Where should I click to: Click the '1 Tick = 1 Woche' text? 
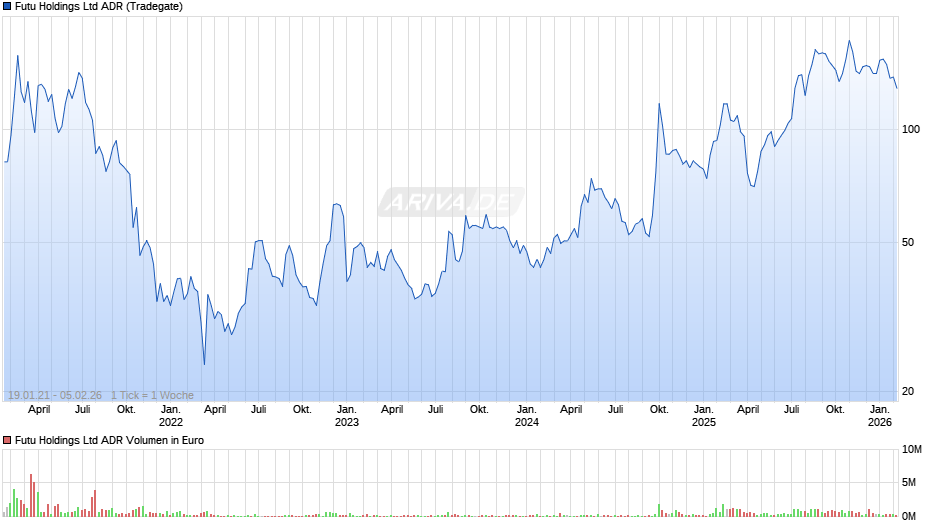tap(152, 395)
